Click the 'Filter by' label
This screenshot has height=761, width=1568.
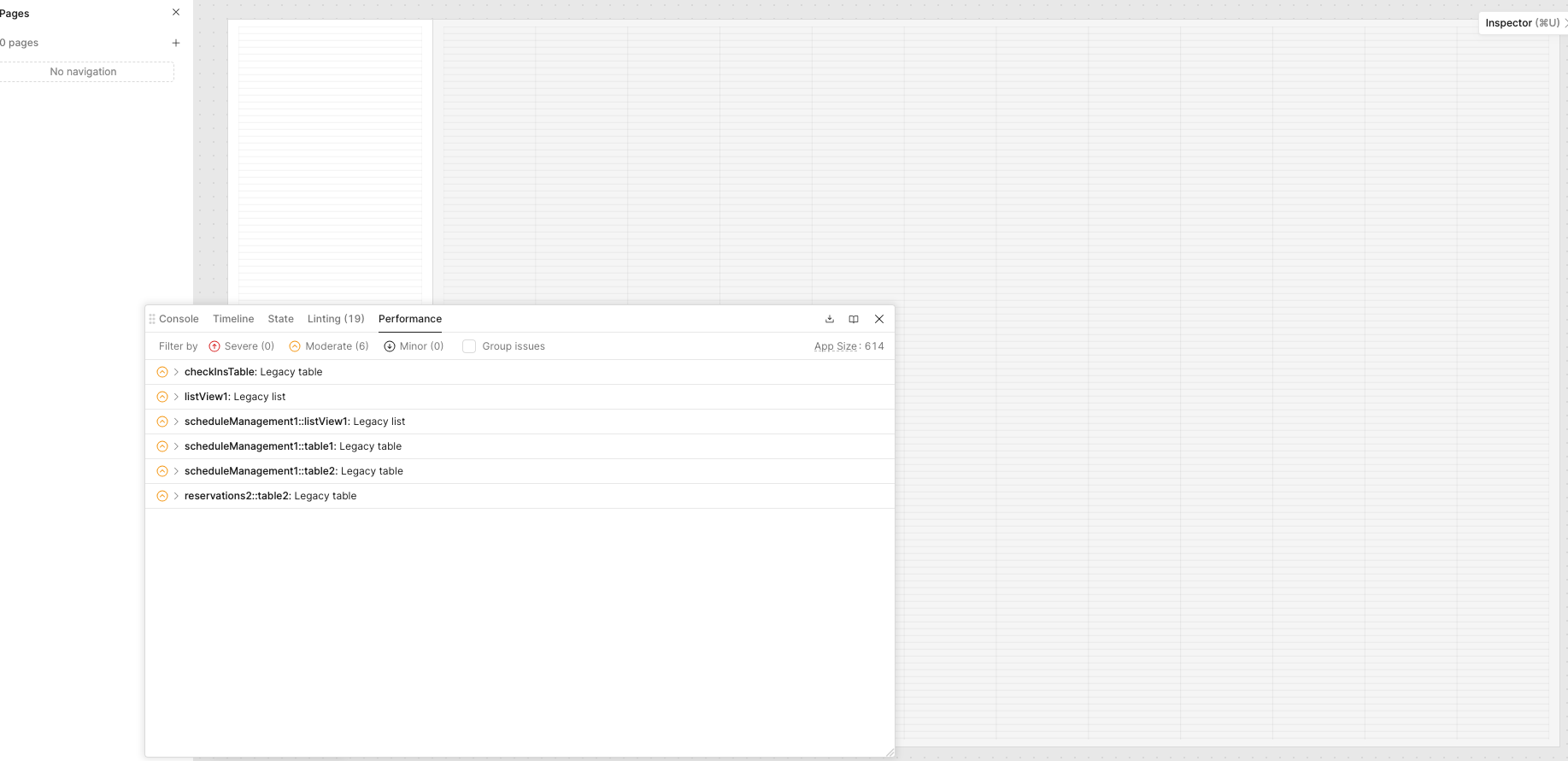179,346
